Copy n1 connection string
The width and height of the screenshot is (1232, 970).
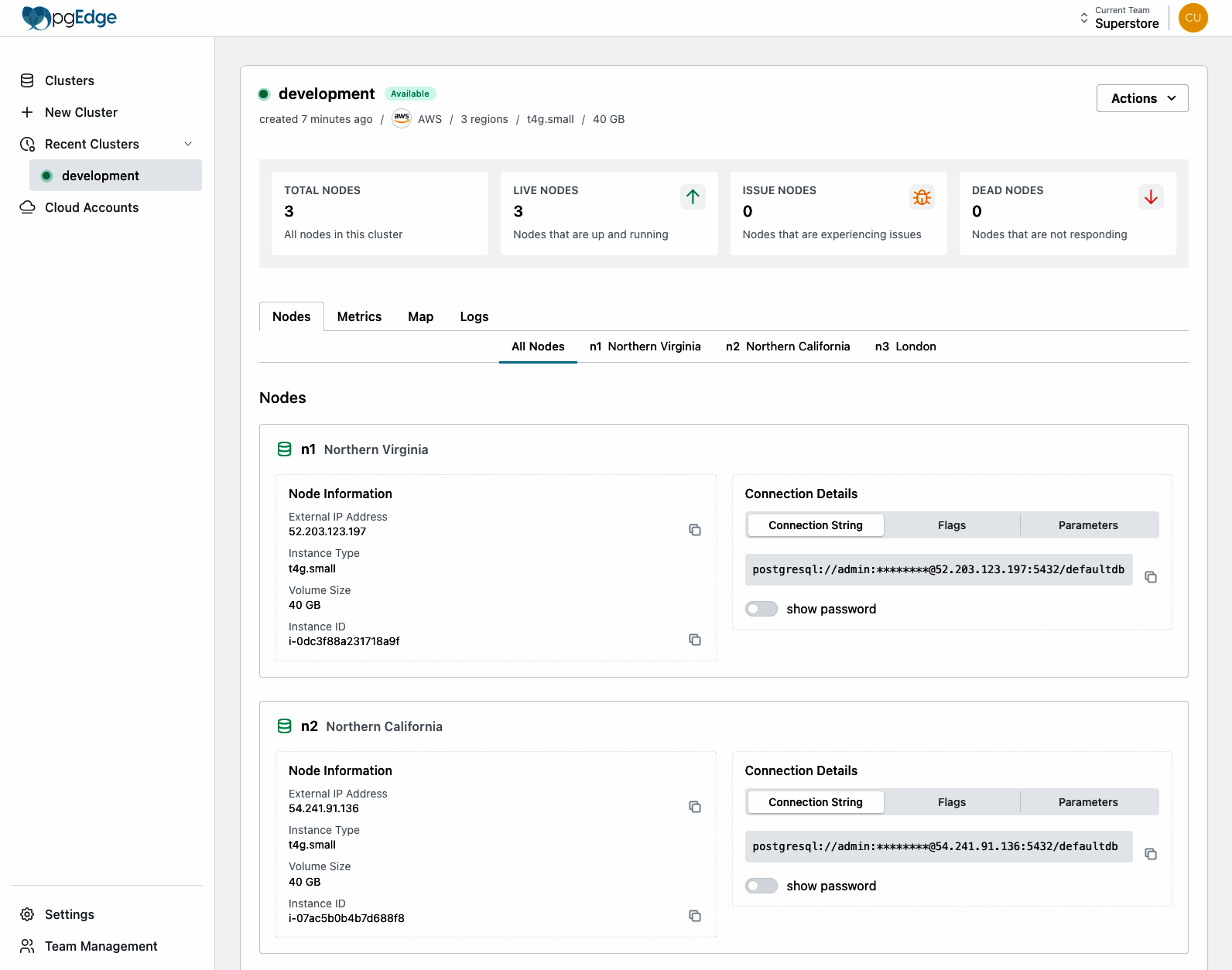tap(1150, 577)
